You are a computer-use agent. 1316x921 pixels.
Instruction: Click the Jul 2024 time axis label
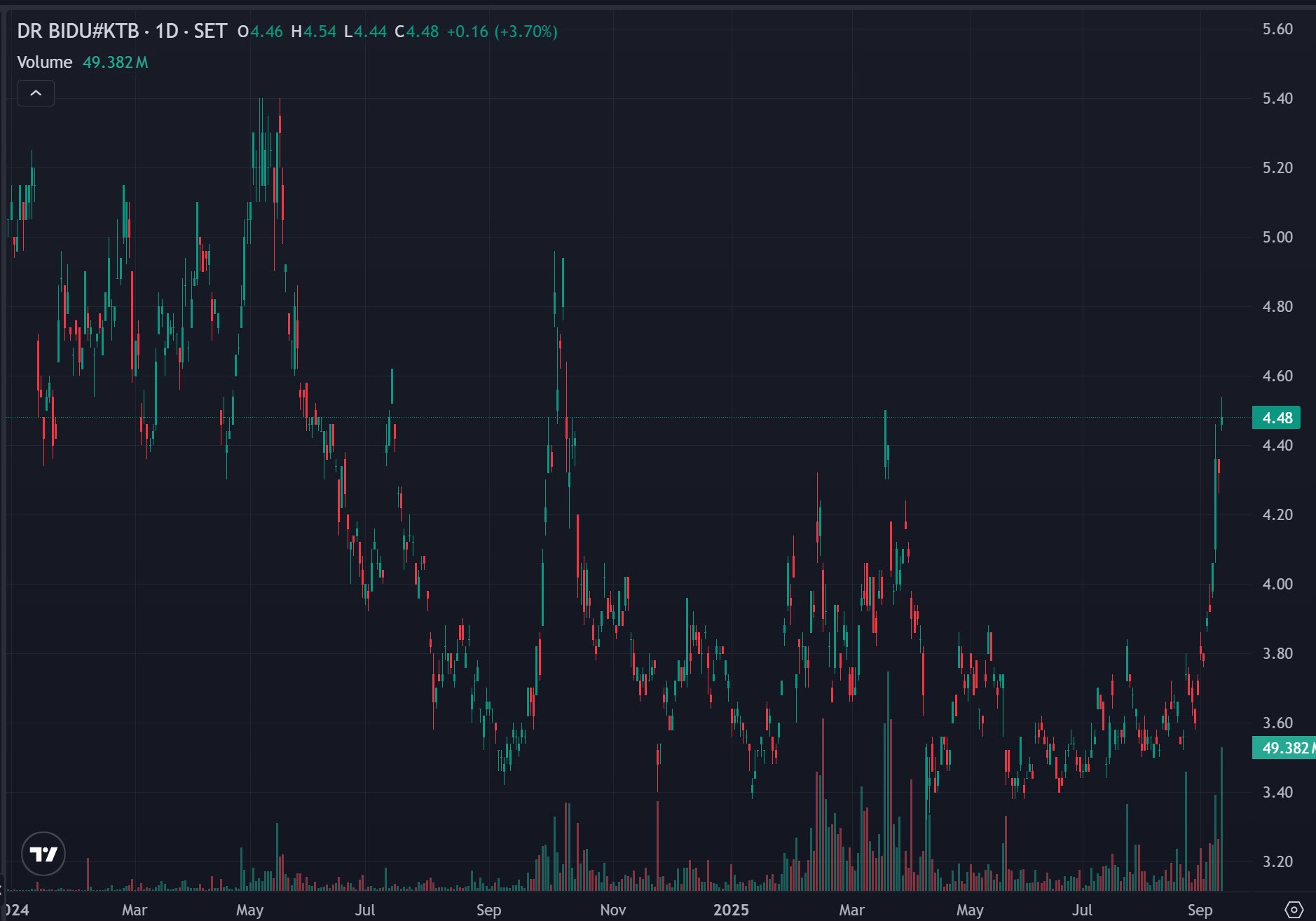click(x=365, y=910)
